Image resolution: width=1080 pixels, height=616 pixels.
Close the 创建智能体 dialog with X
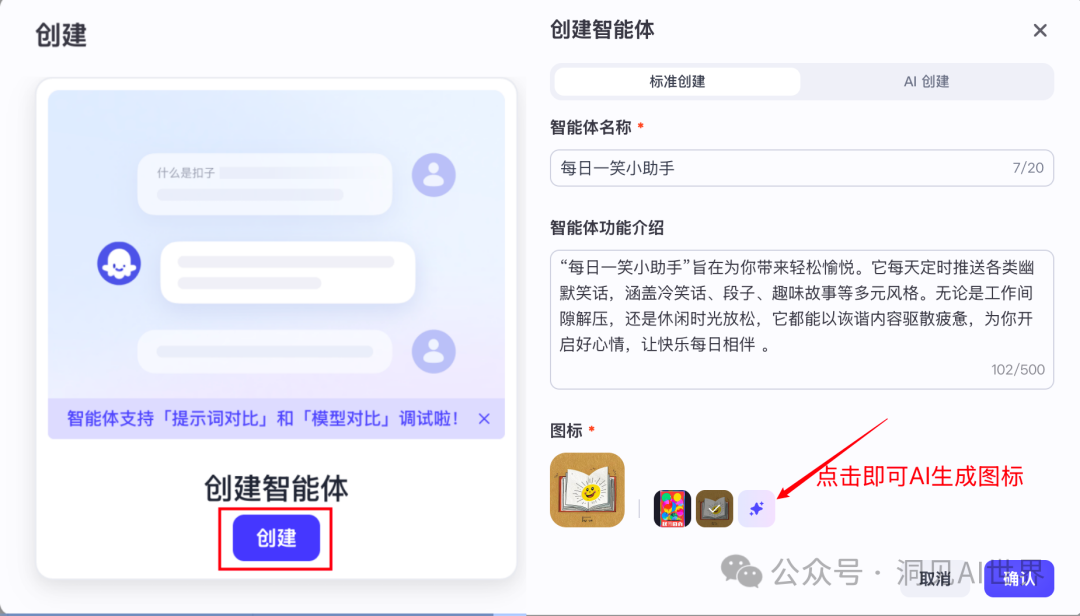coord(1040,30)
